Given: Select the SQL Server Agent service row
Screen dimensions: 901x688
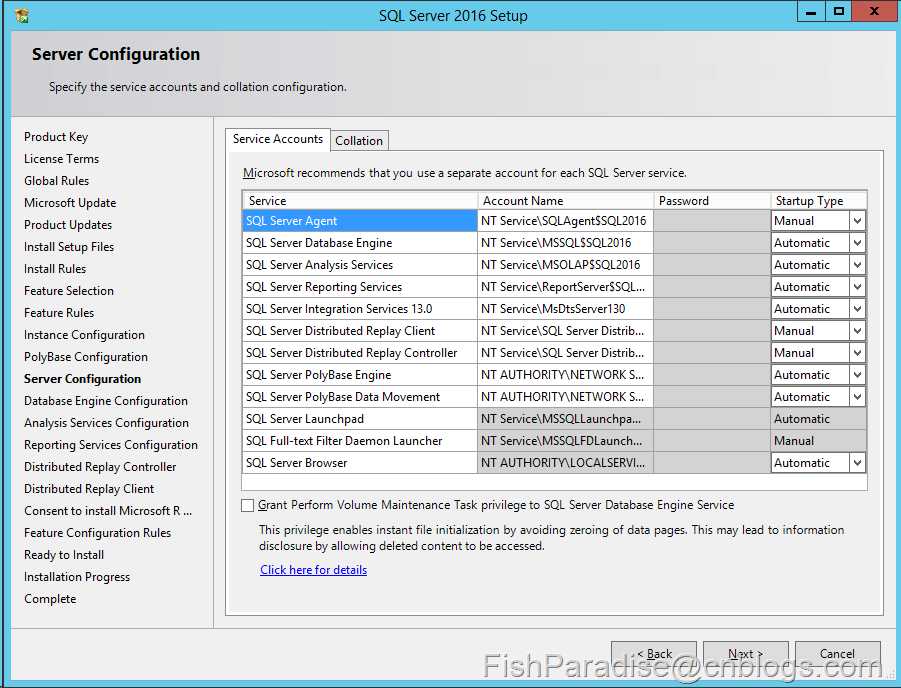Looking at the screenshot, I should (x=360, y=221).
